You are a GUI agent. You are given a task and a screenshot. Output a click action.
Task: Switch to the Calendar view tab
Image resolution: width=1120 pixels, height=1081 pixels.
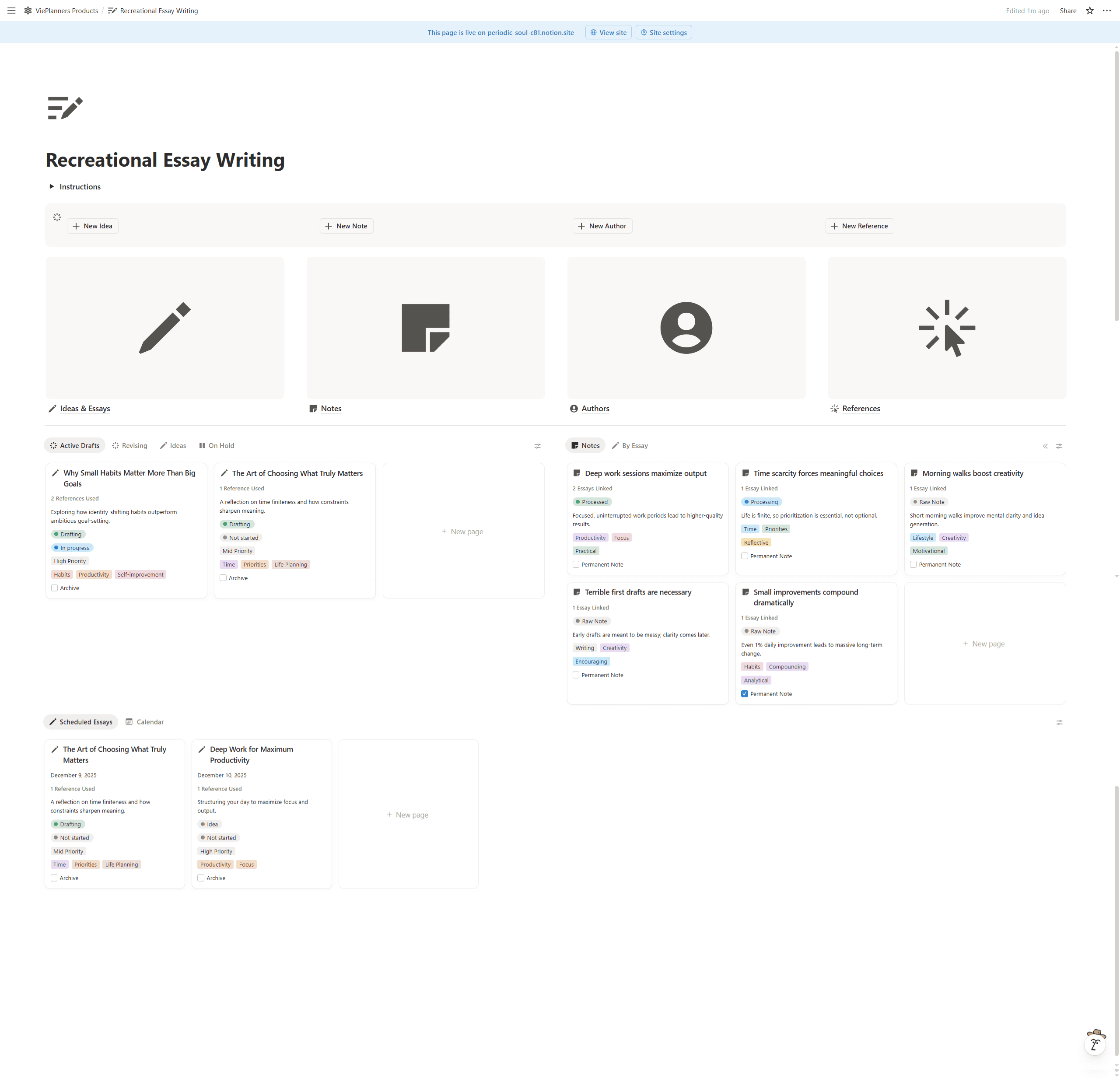[144, 722]
